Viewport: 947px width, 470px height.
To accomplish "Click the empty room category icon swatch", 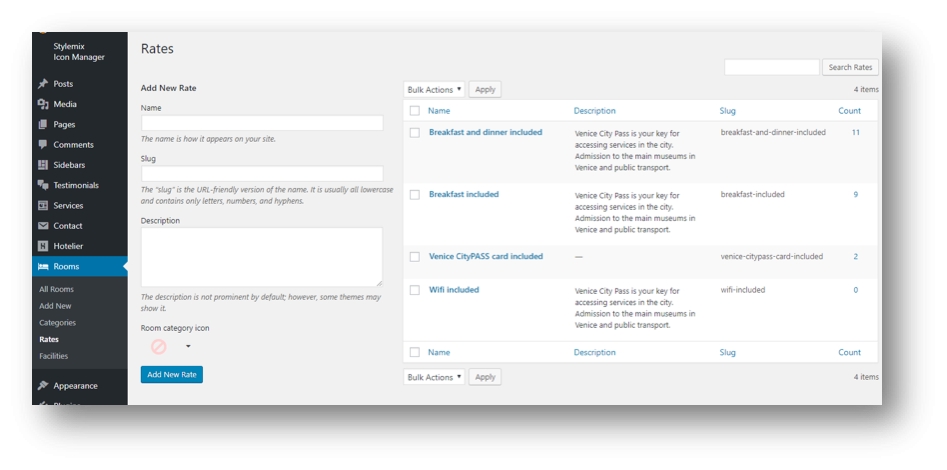I will pyautogui.click(x=158, y=347).
